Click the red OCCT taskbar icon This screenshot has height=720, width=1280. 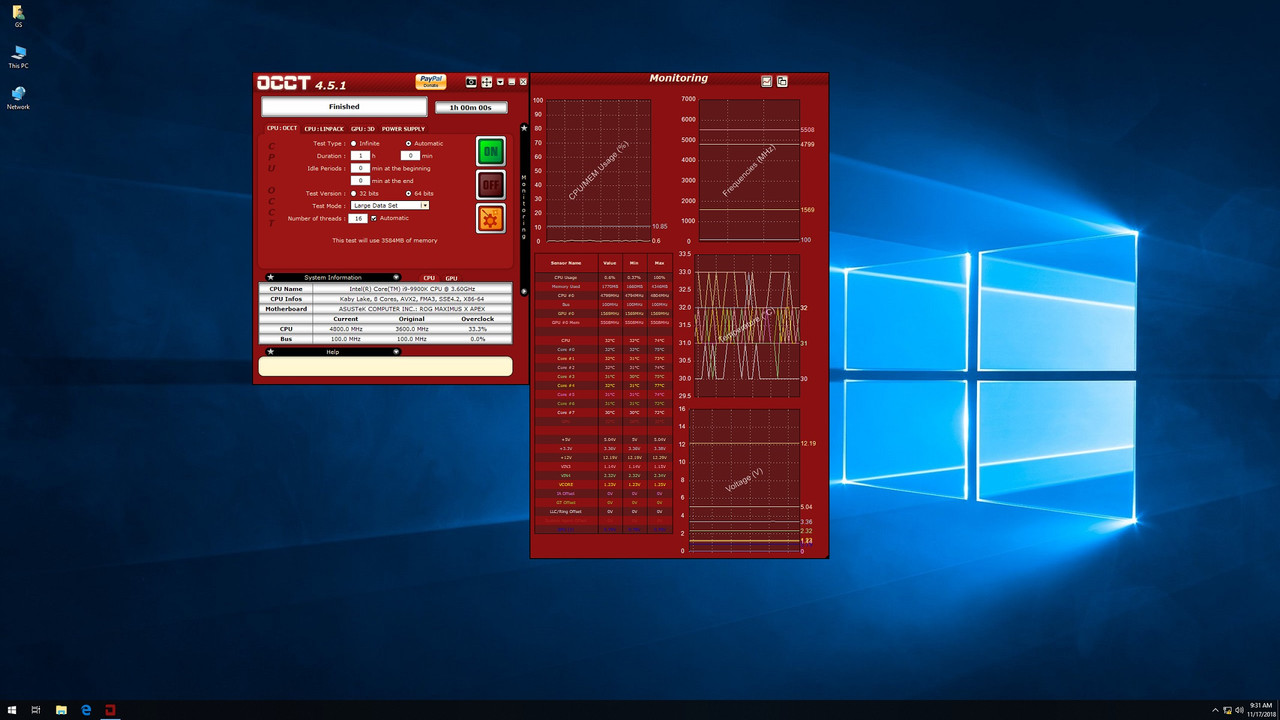point(111,710)
